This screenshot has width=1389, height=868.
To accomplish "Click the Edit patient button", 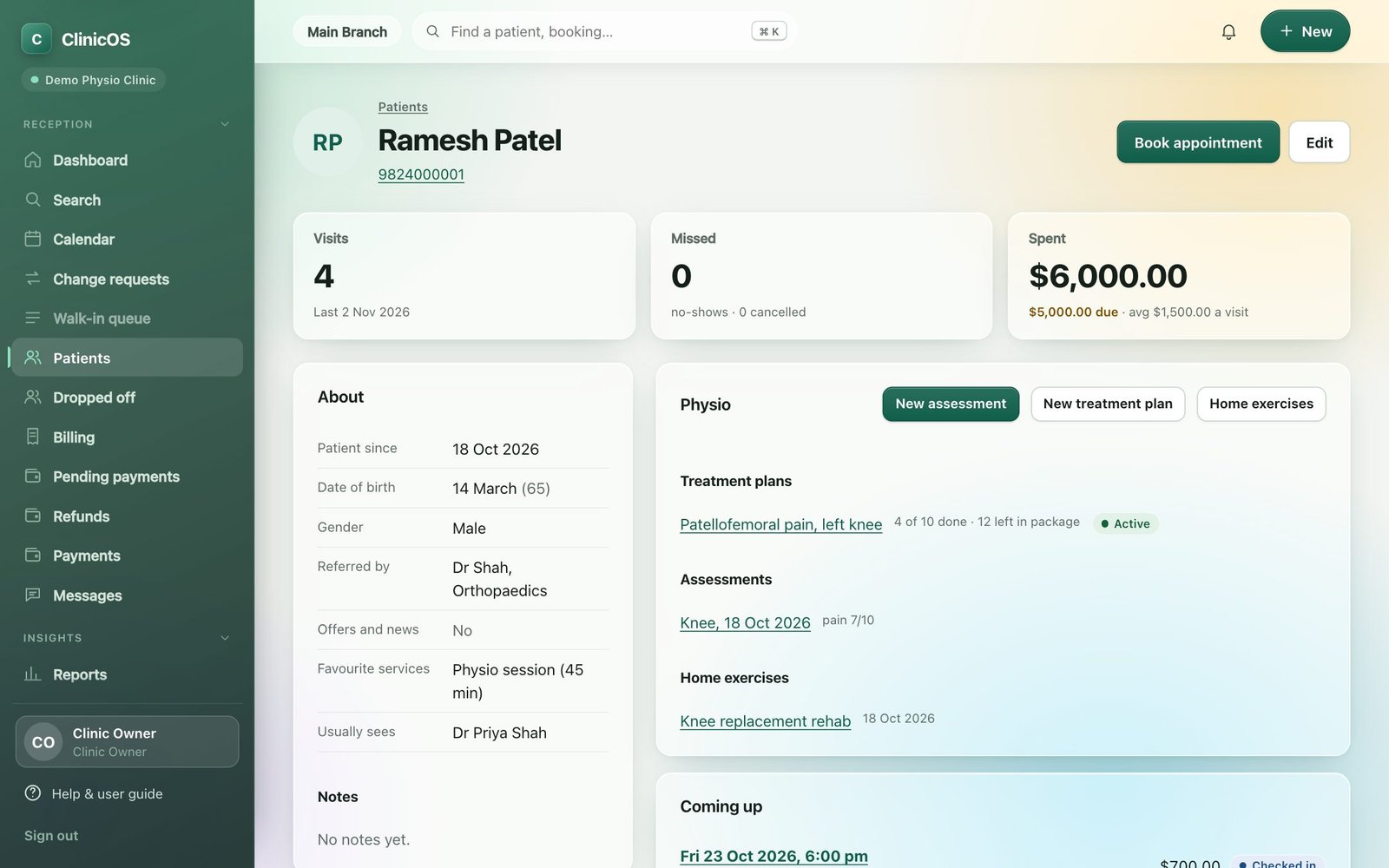I will coord(1319,142).
